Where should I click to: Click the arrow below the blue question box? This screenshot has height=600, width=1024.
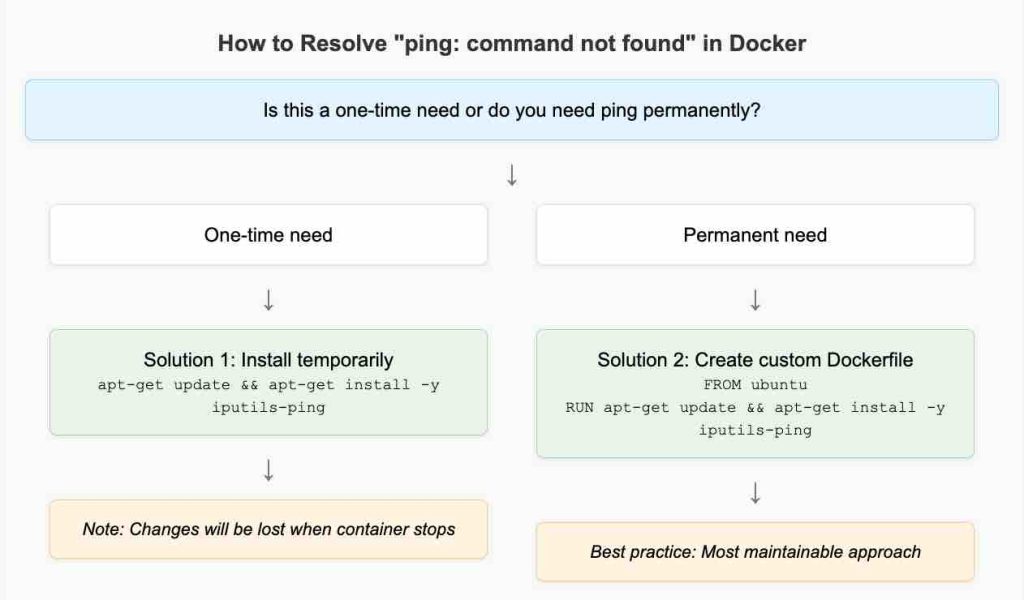click(x=512, y=175)
